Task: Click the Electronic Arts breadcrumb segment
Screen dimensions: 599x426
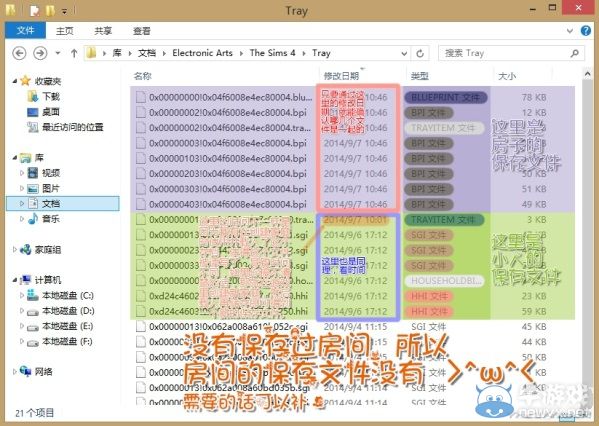Action: click(202, 53)
